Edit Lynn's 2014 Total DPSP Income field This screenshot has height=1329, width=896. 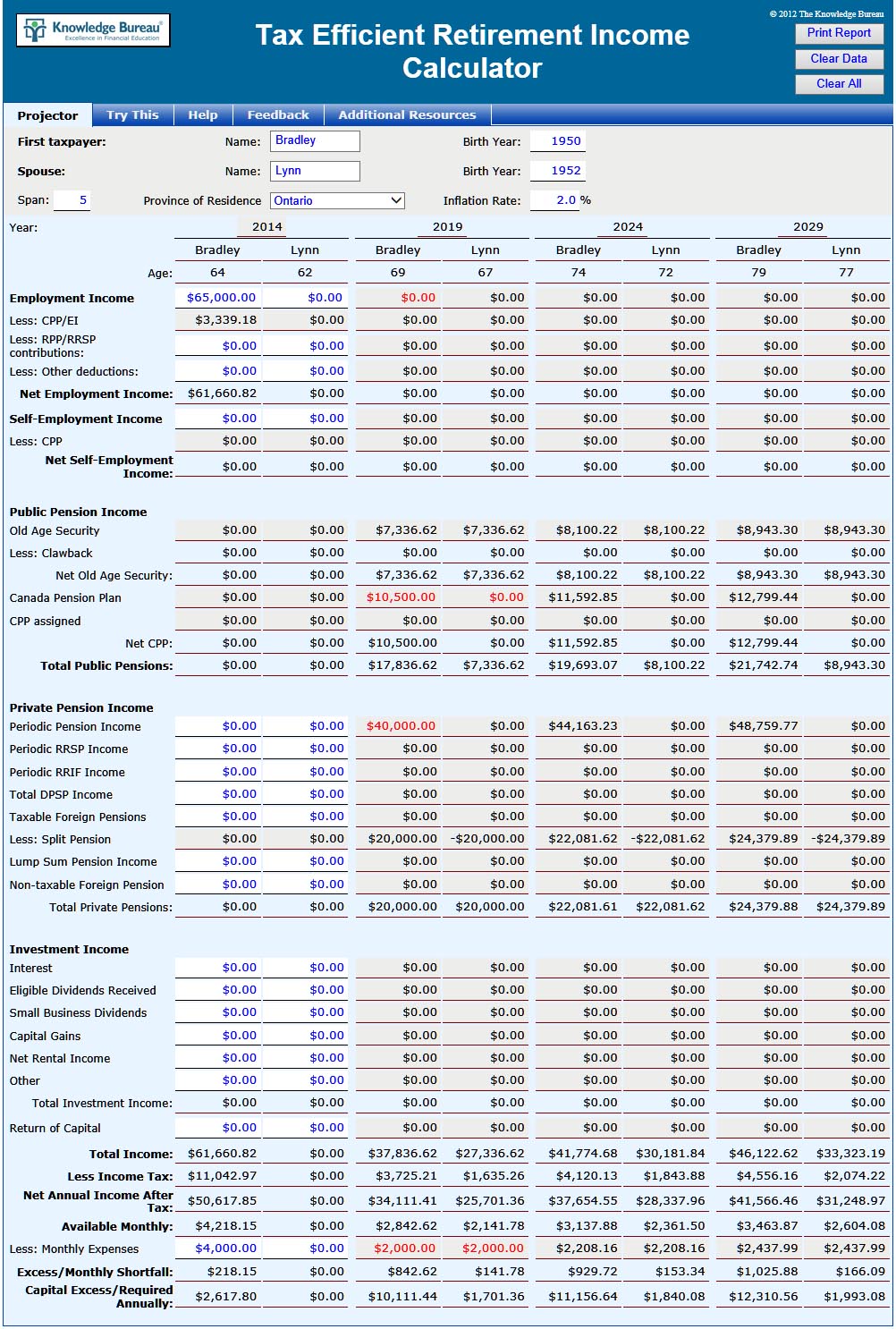[x=306, y=794]
